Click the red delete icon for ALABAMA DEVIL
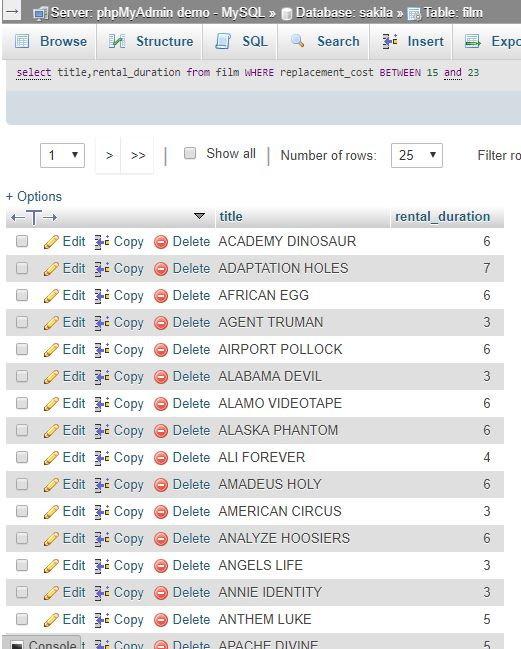Viewport: 521px width, 649px height. point(161,377)
